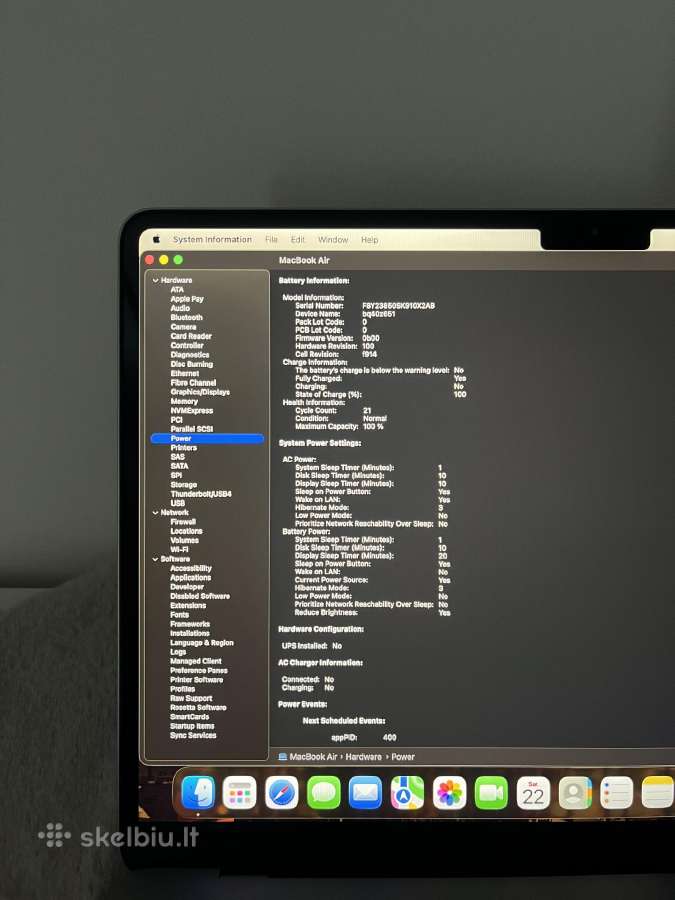675x900 pixels.
Task: Collapse the Hardware section
Action: (155, 280)
